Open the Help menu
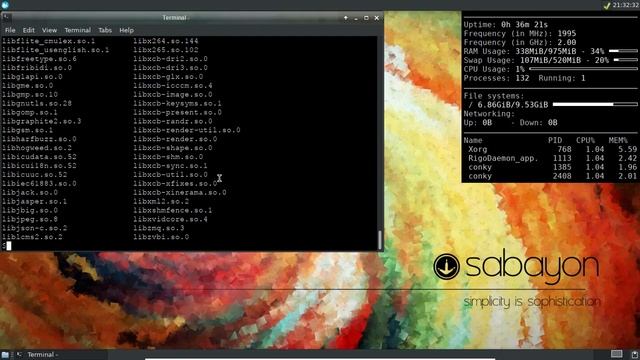Image resolution: width=640 pixels, height=360 pixels. [x=127, y=30]
